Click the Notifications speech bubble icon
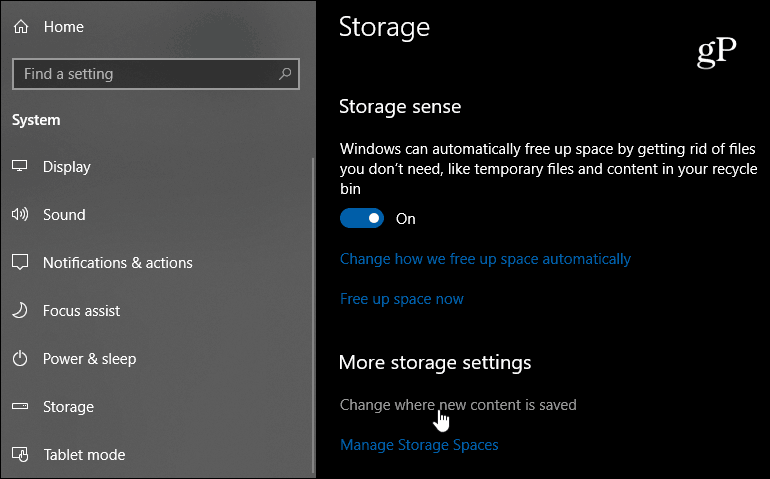The height and width of the screenshot is (479, 770). click(x=20, y=262)
